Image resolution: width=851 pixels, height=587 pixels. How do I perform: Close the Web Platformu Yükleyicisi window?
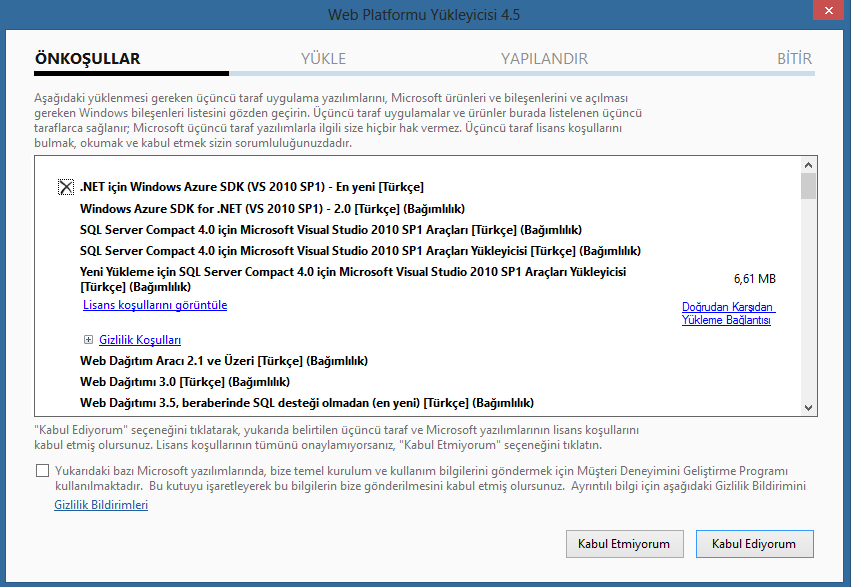829,10
